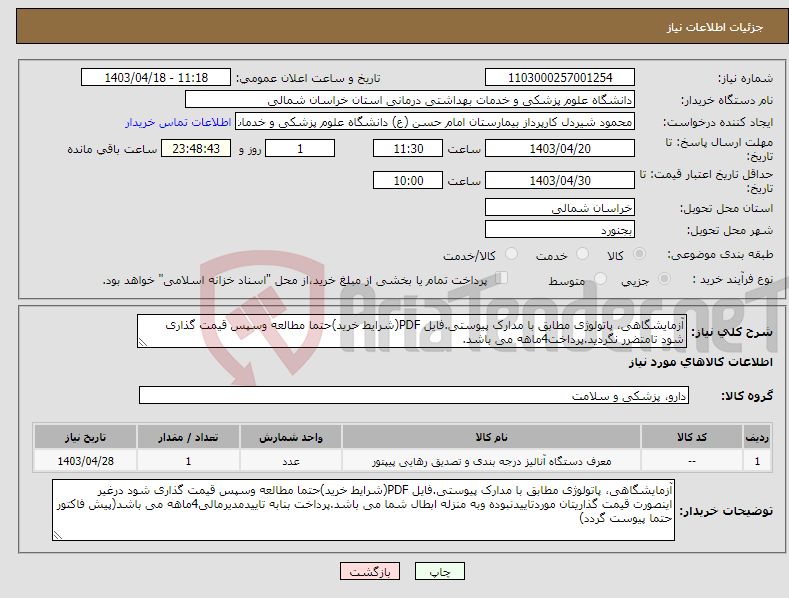Viewport: 789px width, 598px height.
Task: Click the delivery province field خراسان شمالی
Action: tap(560, 207)
